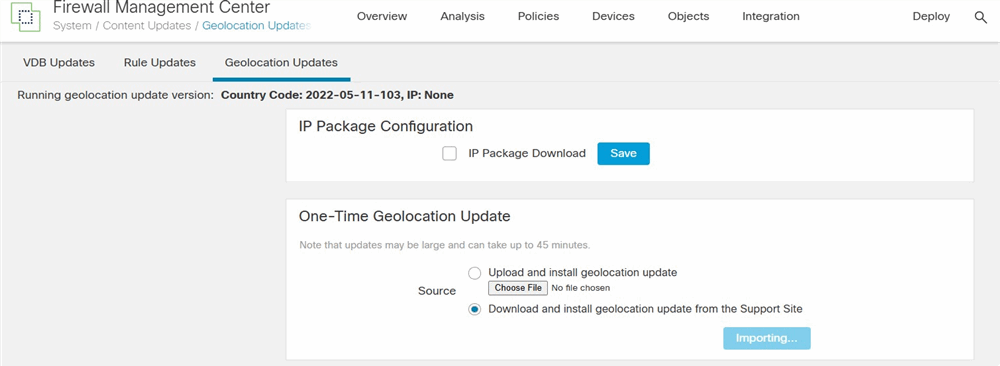This screenshot has width=1000, height=366.
Task: Select Download from the Support Site radio
Action: tap(474, 309)
